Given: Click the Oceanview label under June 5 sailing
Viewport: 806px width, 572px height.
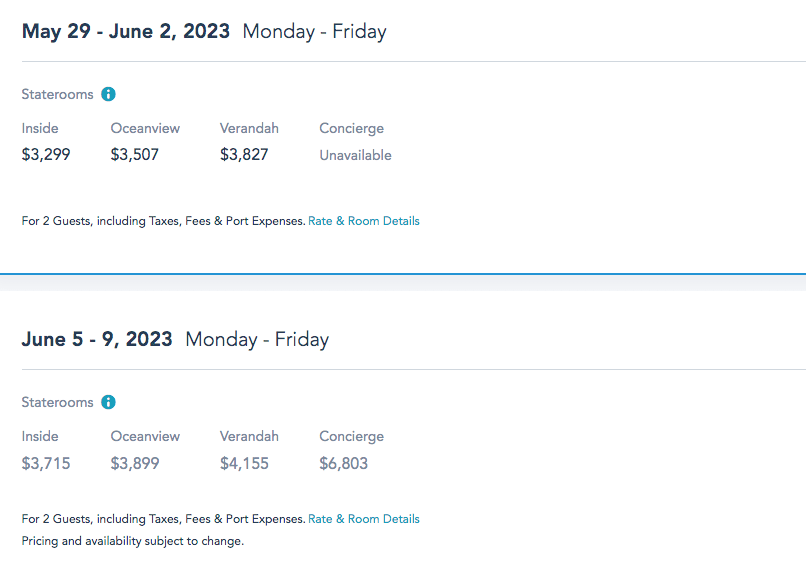Looking at the screenshot, I should [x=145, y=436].
